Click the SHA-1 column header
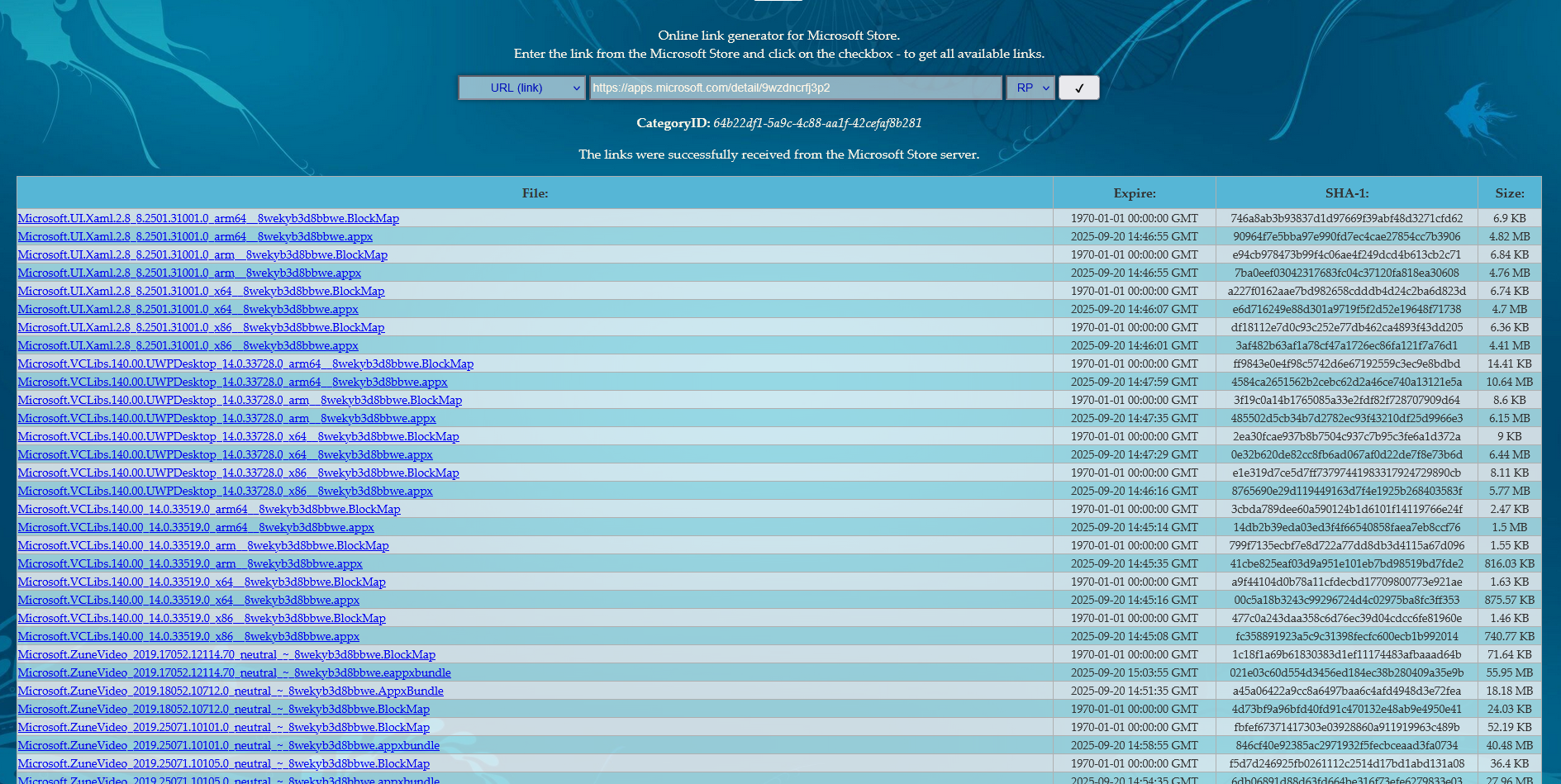Viewport: 1561px width, 784px height. click(x=1347, y=192)
